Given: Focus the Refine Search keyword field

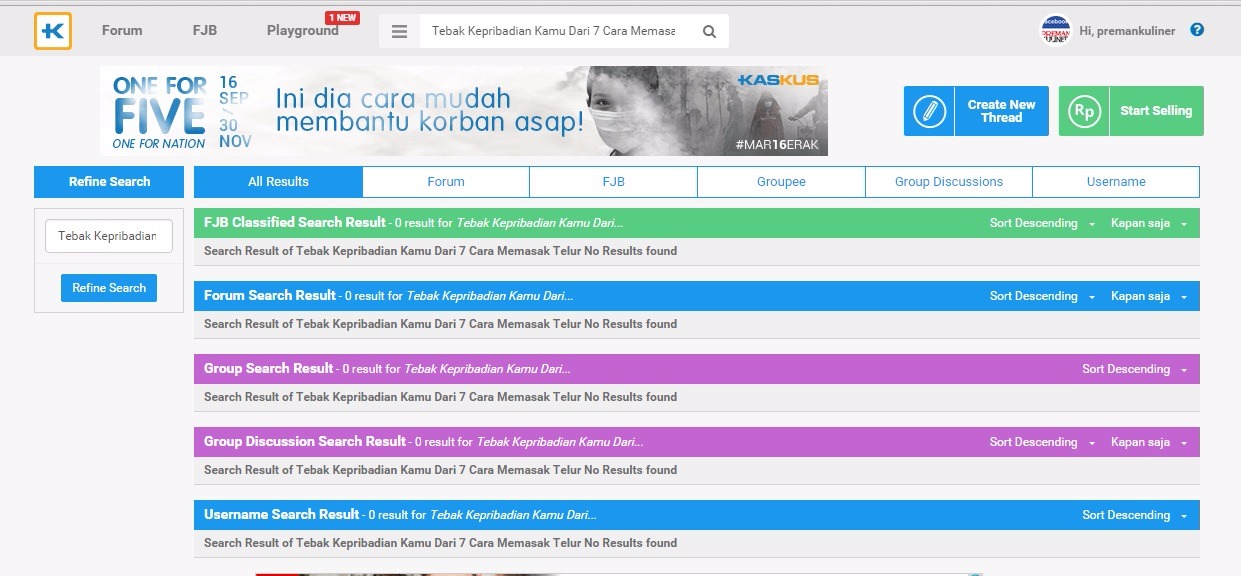Looking at the screenshot, I should pyautogui.click(x=109, y=237).
